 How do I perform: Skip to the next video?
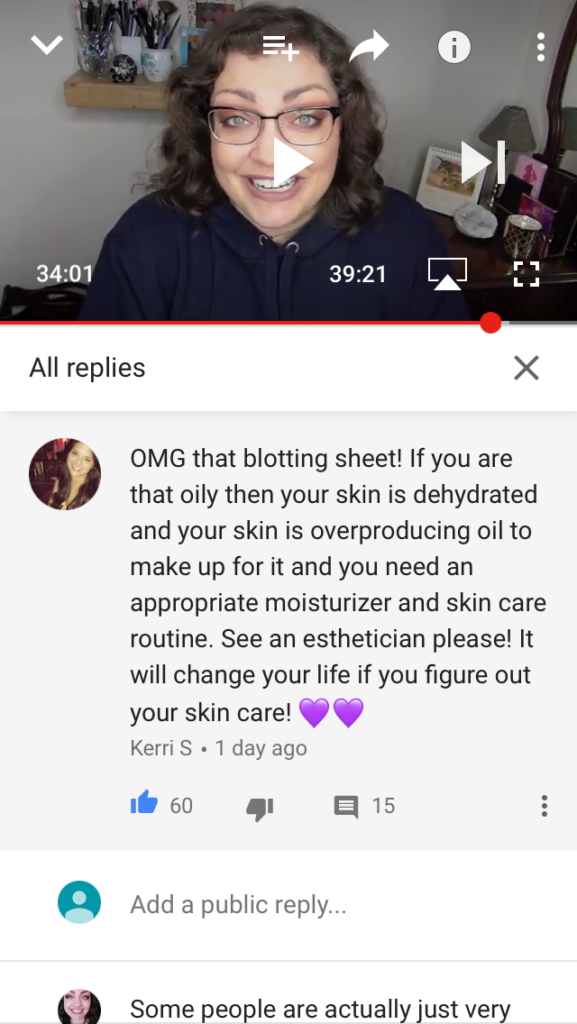pyautogui.click(x=483, y=162)
